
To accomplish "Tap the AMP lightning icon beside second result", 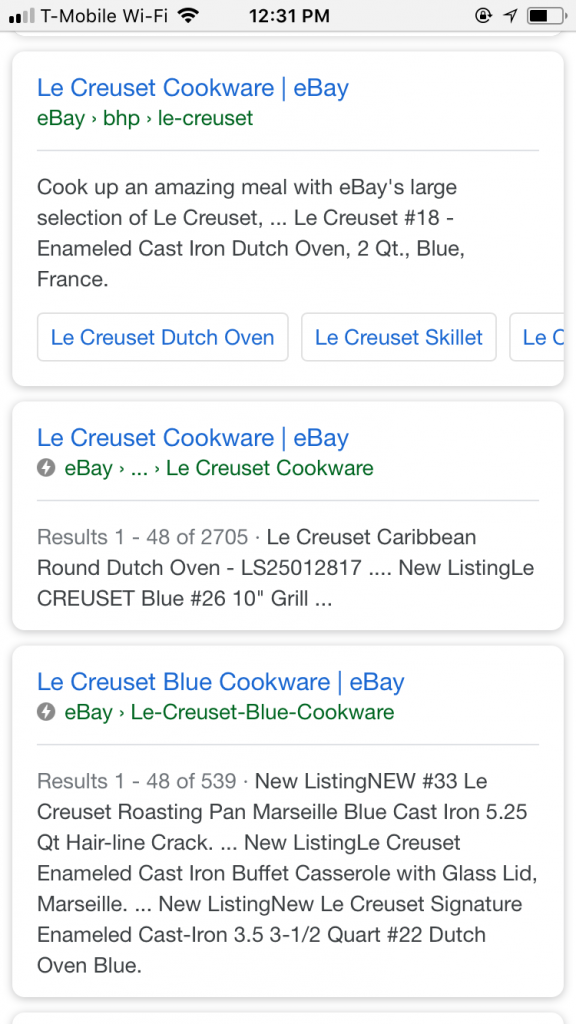I will tap(45, 468).
